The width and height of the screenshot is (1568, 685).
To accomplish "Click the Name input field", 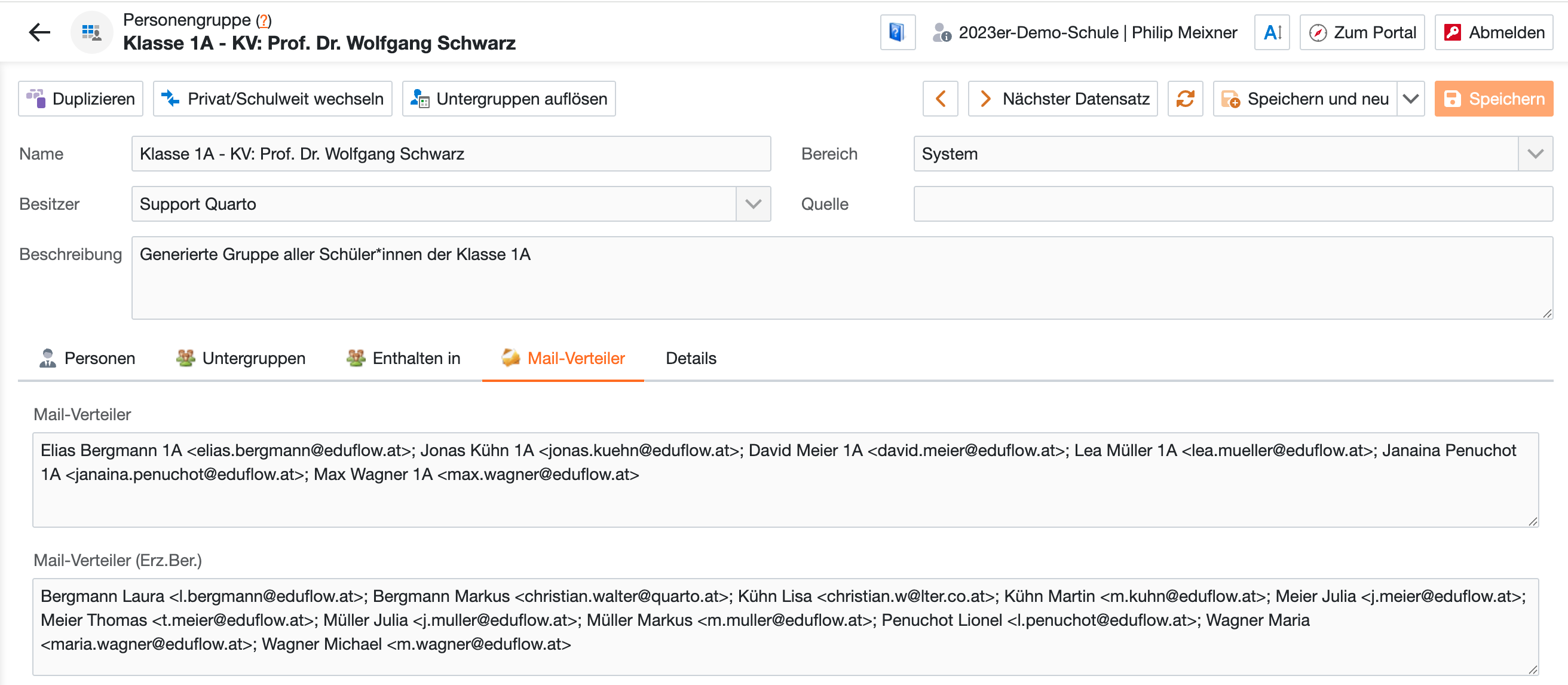I will click(451, 154).
